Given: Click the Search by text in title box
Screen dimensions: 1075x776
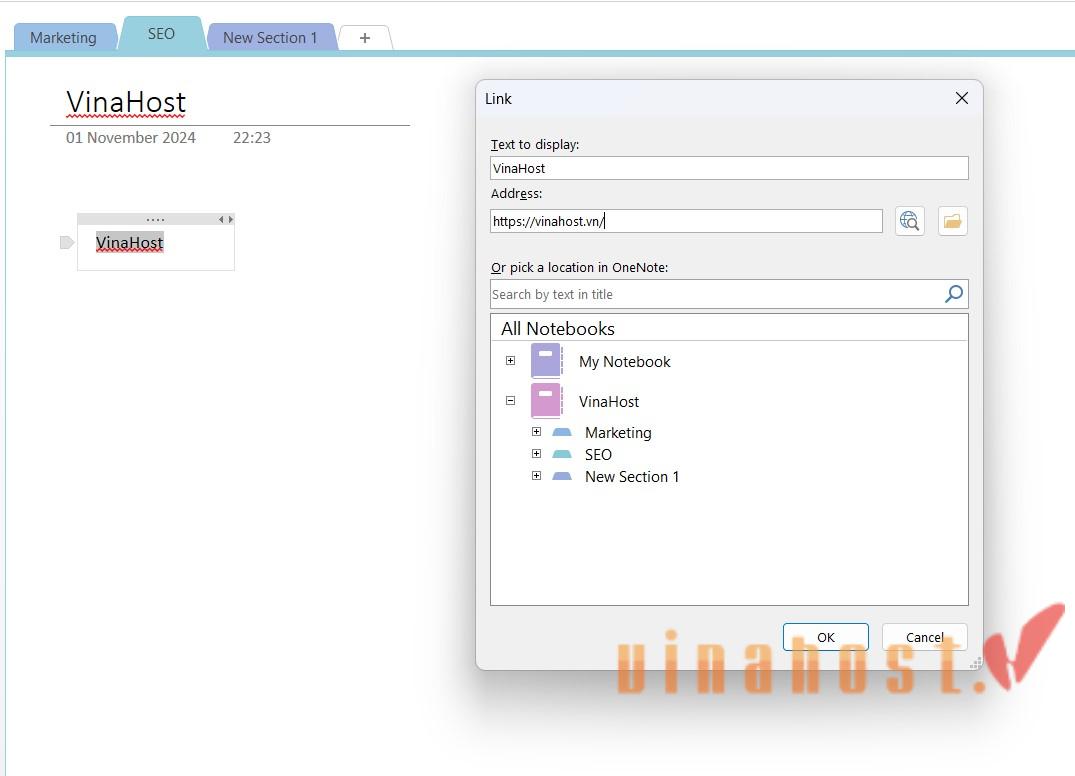Looking at the screenshot, I should (729, 294).
